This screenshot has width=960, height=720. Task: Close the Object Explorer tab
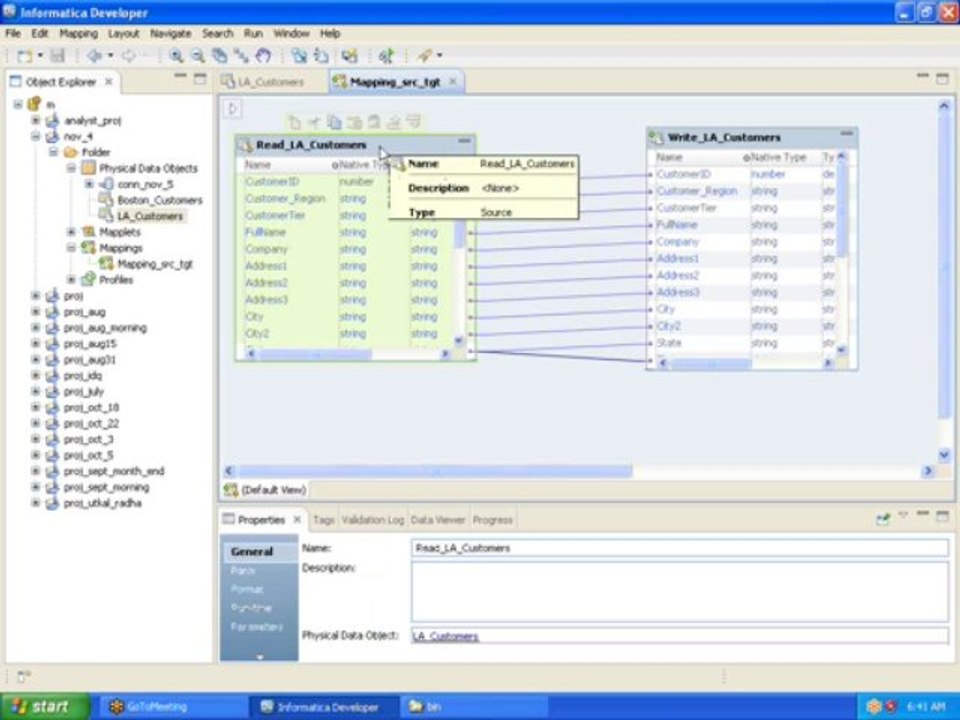click(x=108, y=81)
